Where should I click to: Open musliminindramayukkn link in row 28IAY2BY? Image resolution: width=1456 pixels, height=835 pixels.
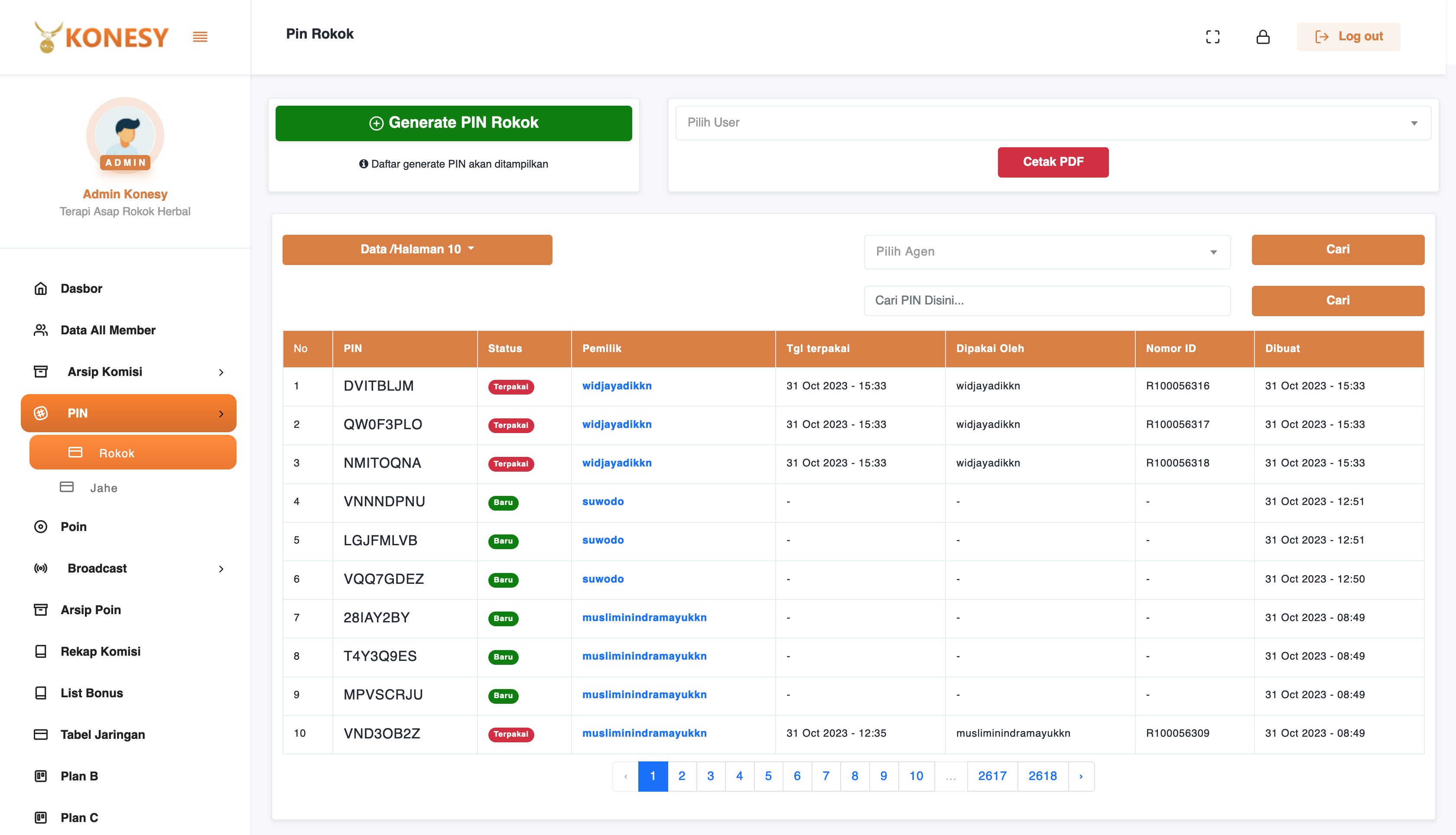pos(644,618)
